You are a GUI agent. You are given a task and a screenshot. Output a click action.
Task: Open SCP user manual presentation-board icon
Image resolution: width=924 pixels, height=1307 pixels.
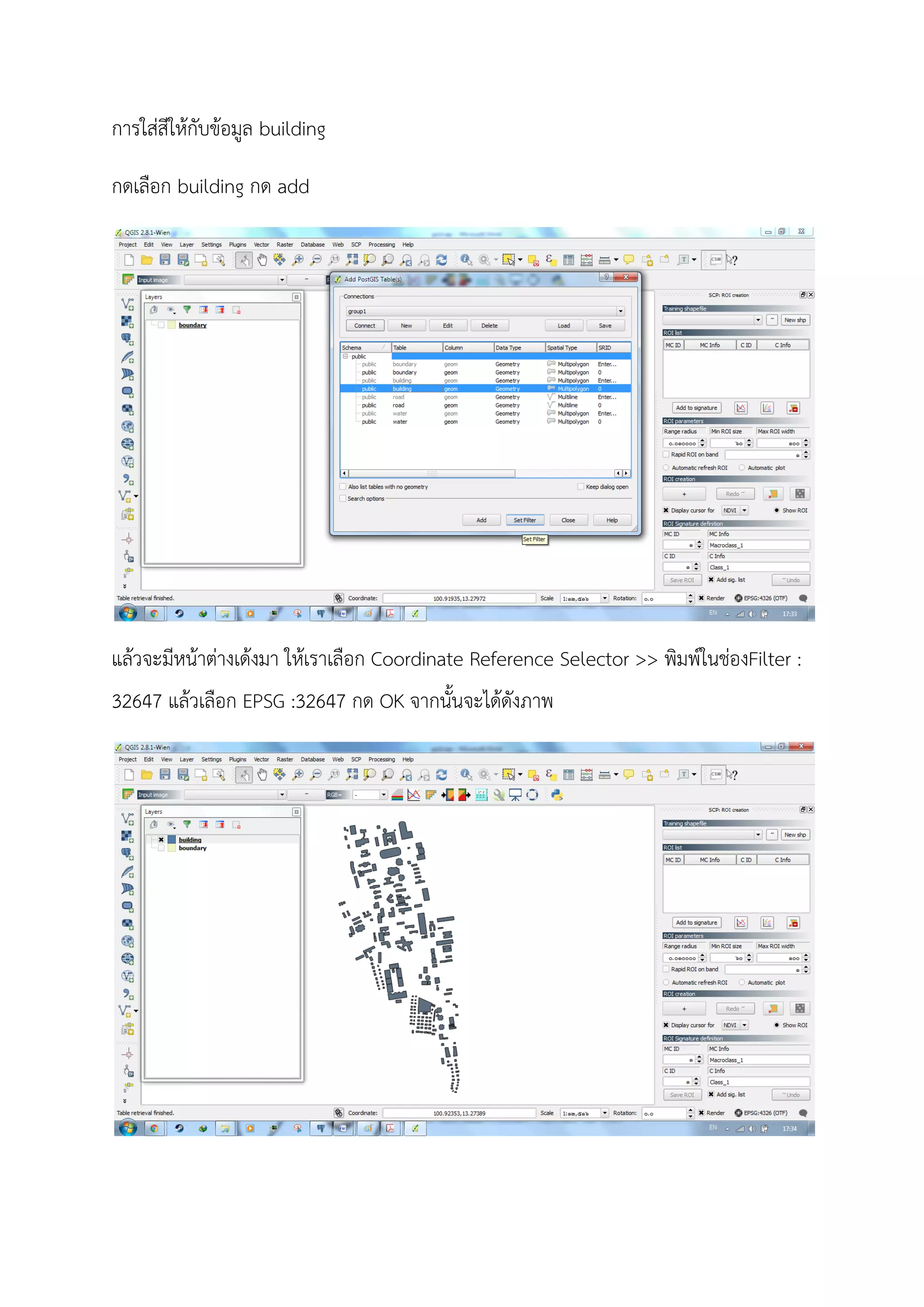(x=515, y=795)
